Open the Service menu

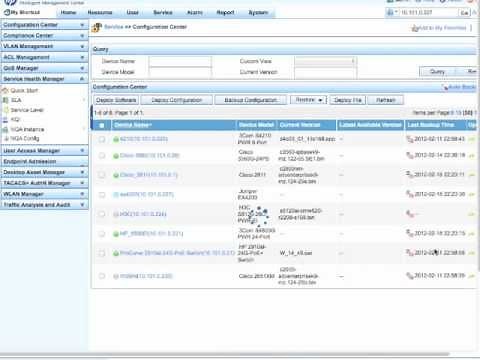[163, 13]
